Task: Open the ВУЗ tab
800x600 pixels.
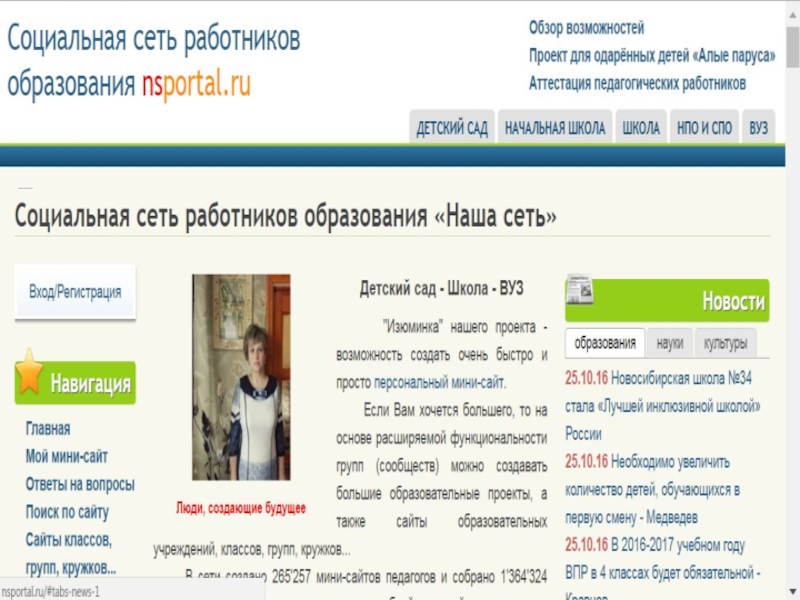Action: coord(758,128)
